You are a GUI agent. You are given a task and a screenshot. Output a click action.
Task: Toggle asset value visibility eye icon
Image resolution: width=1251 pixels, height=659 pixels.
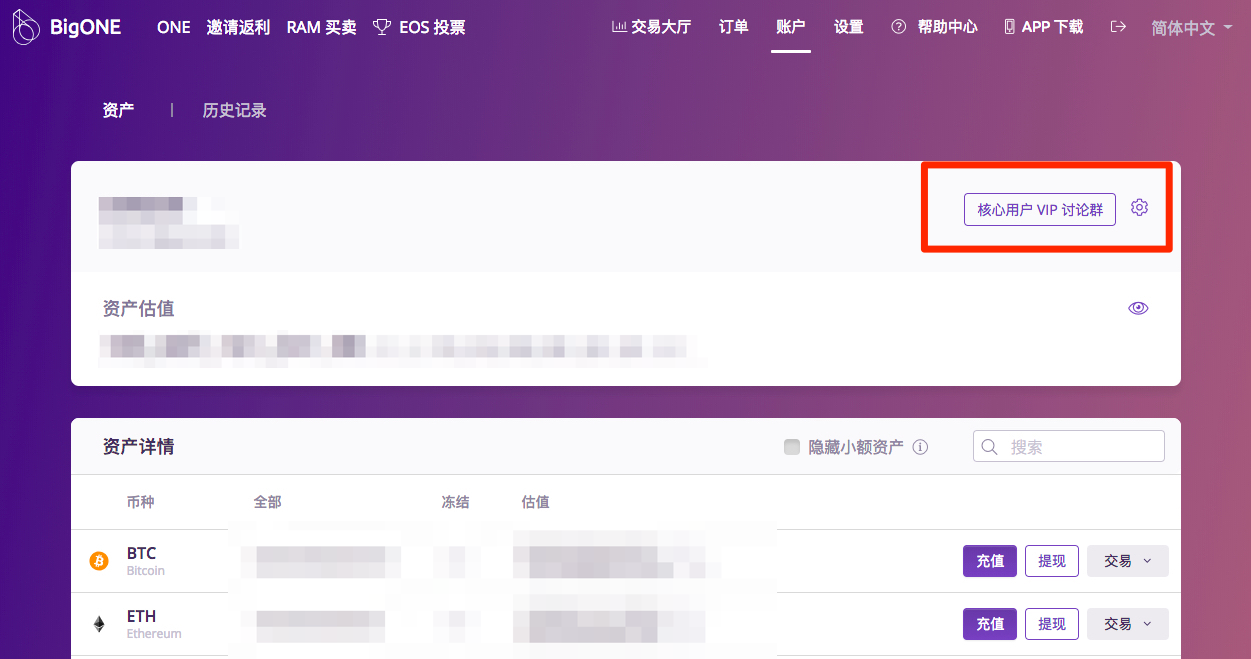[x=1138, y=308]
